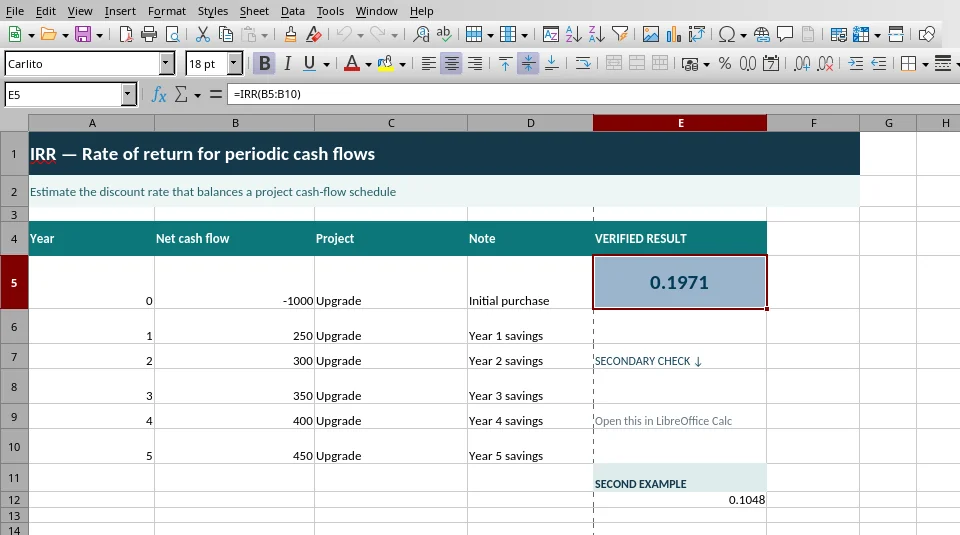Apply the yellow background highlight color

pos(386,64)
